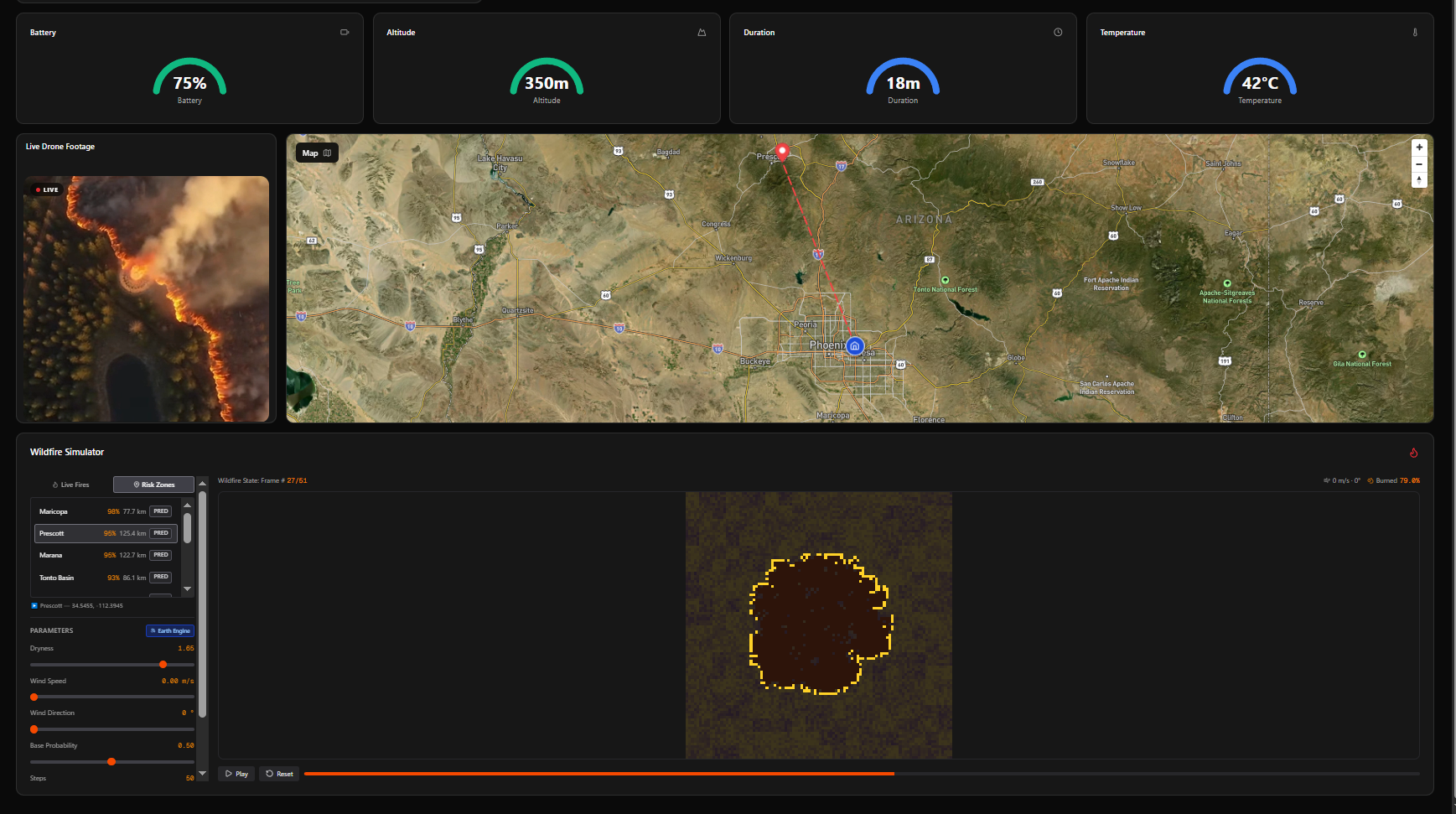Click sidebar panel scroll down arrow
The width and height of the screenshot is (1456, 814).
click(202, 773)
